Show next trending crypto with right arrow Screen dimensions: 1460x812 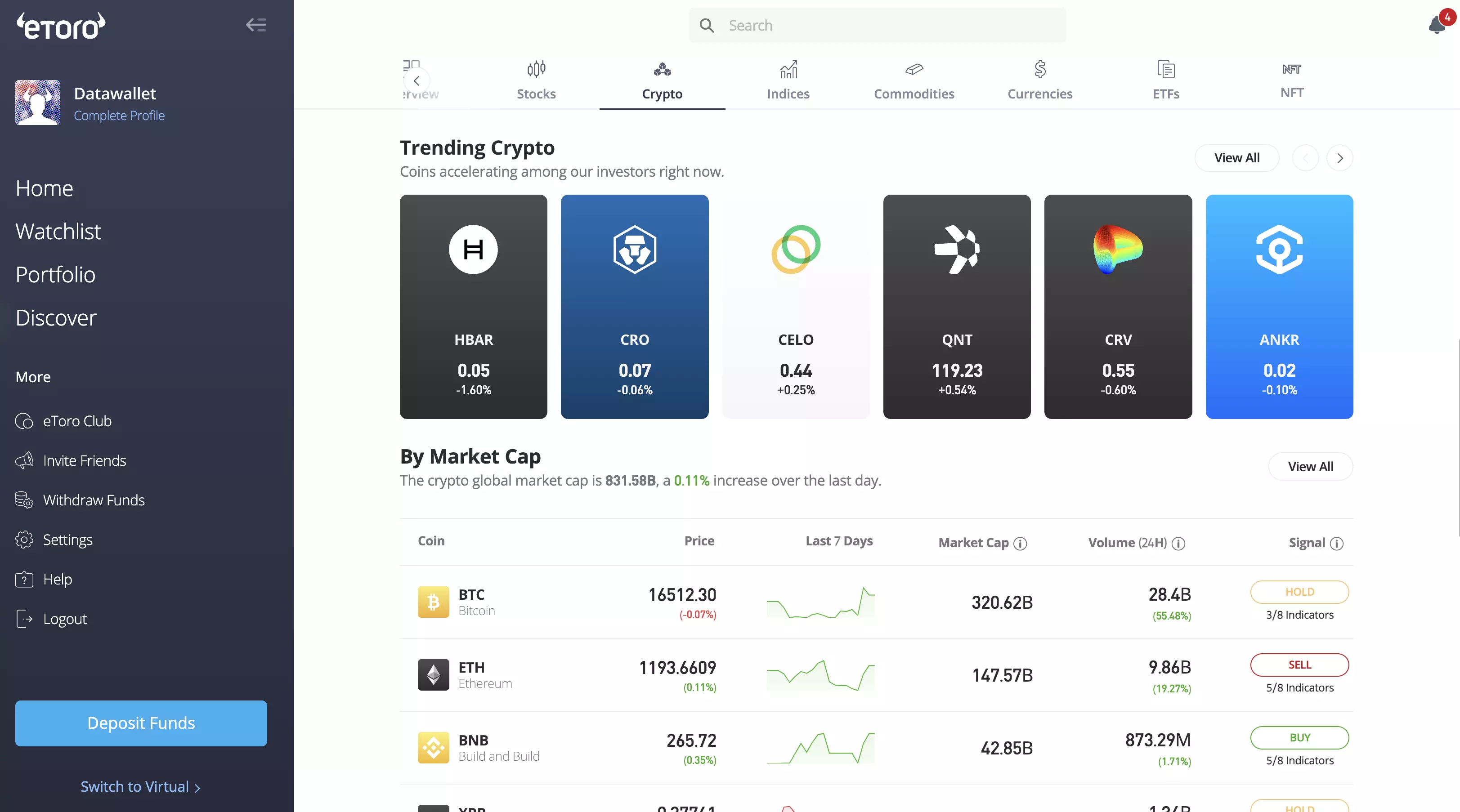pyautogui.click(x=1340, y=158)
